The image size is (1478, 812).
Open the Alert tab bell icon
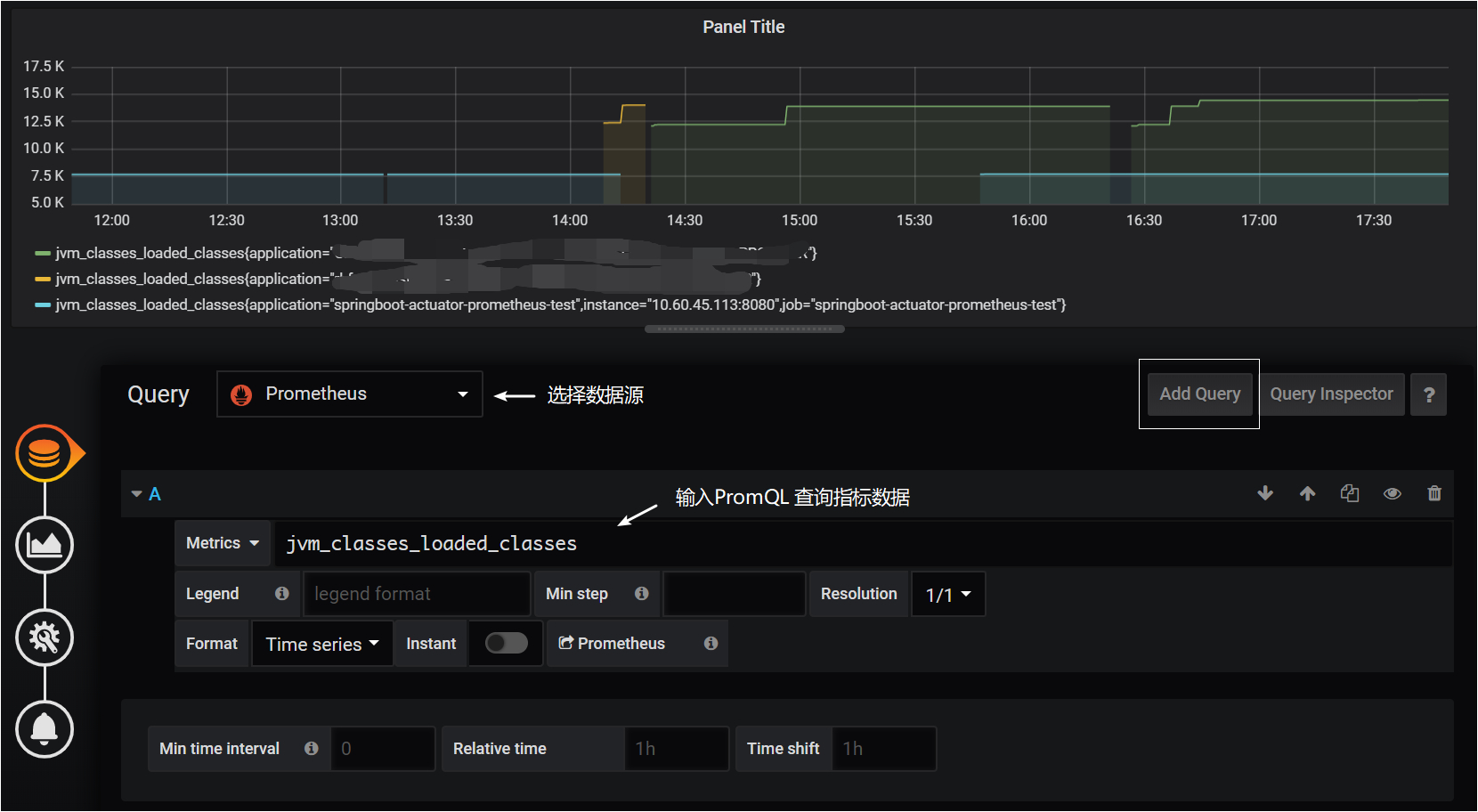tap(45, 729)
